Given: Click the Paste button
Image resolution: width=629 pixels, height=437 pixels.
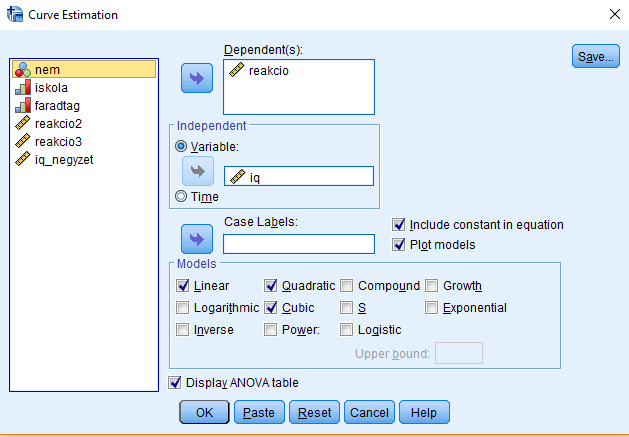Looking at the screenshot, I should pos(259,412).
